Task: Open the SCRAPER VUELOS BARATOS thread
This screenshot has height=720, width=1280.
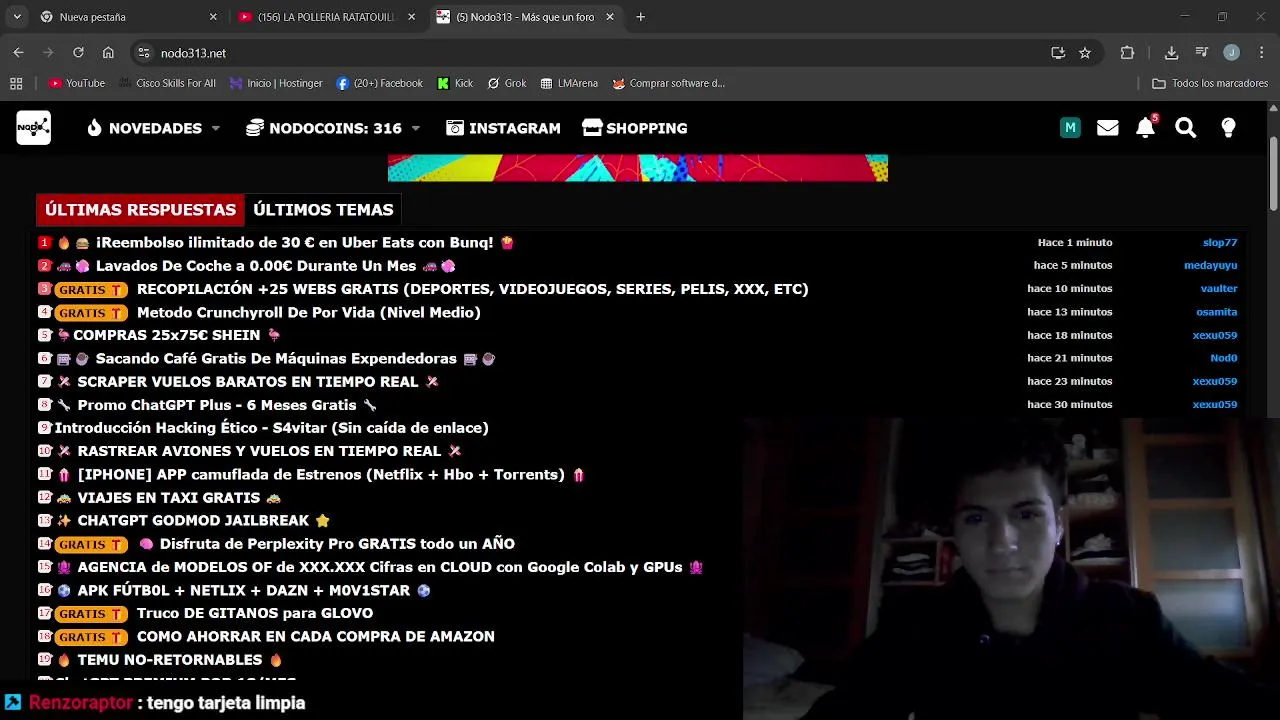Action: coord(247,381)
